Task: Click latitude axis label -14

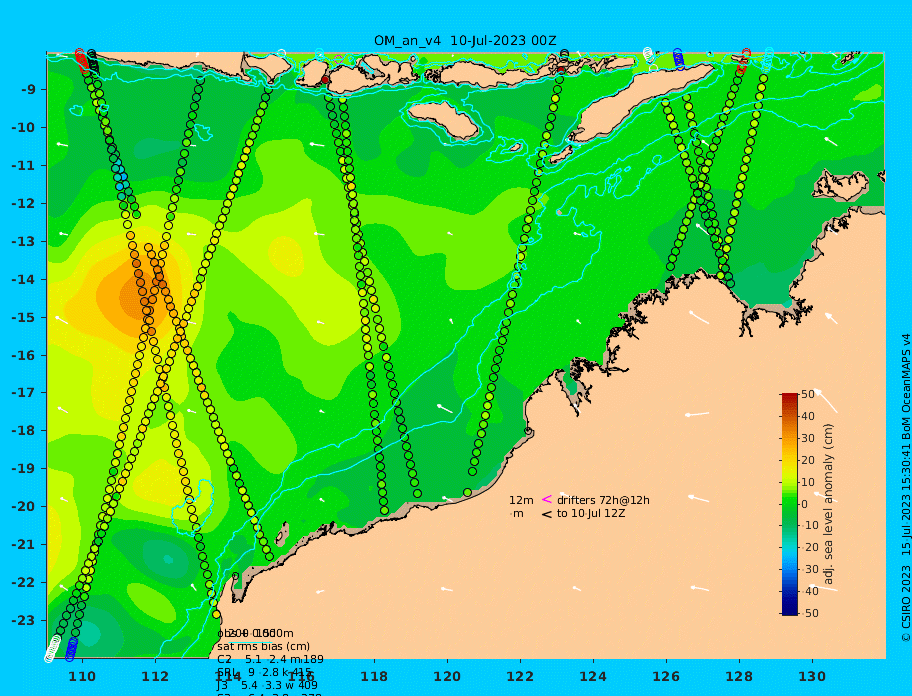Action: click(x=24, y=280)
